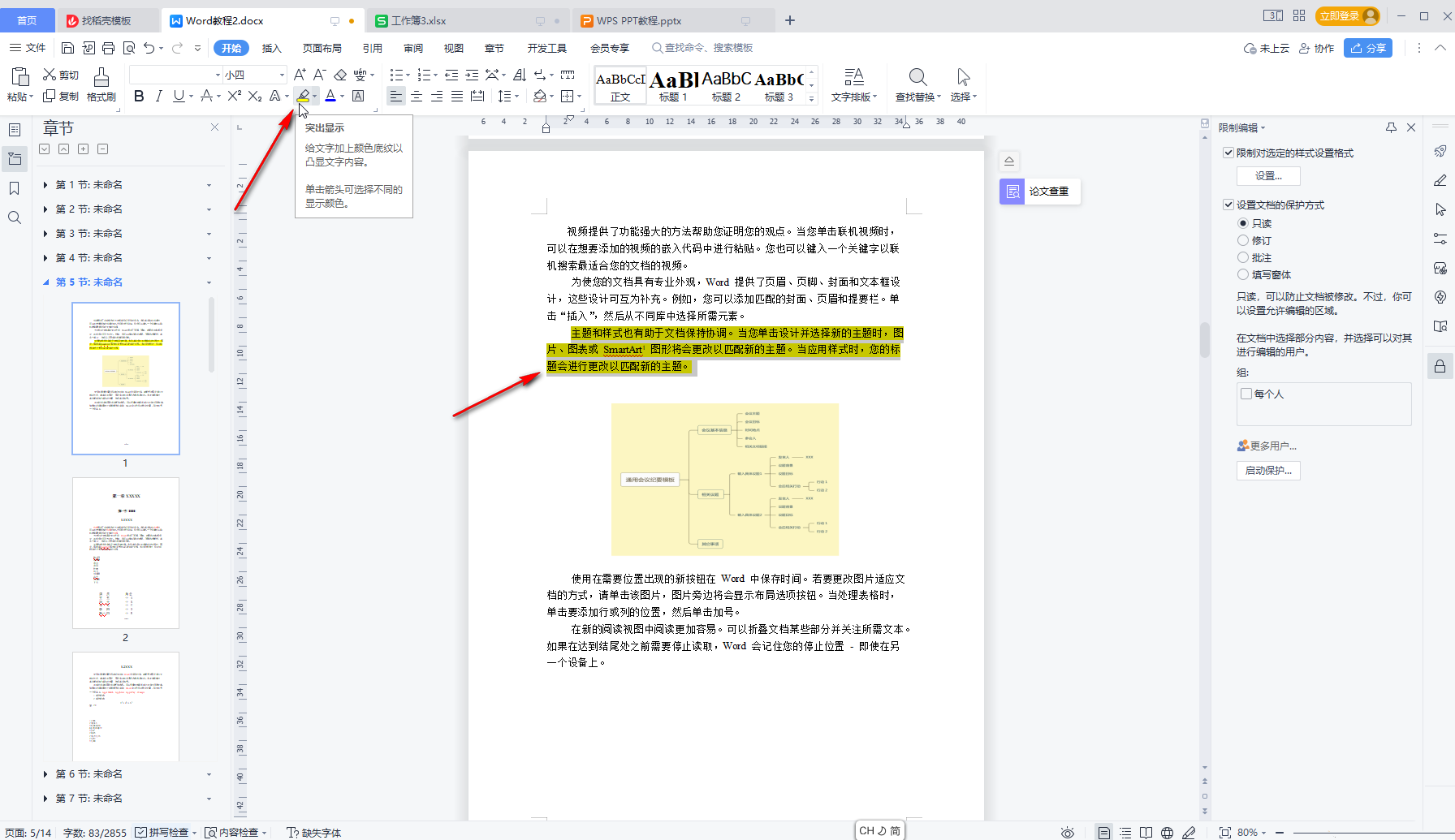Viewport: 1455px width, 840px height.
Task: Click the Bookmark icon in left sidebar
Action: point(15,188)
